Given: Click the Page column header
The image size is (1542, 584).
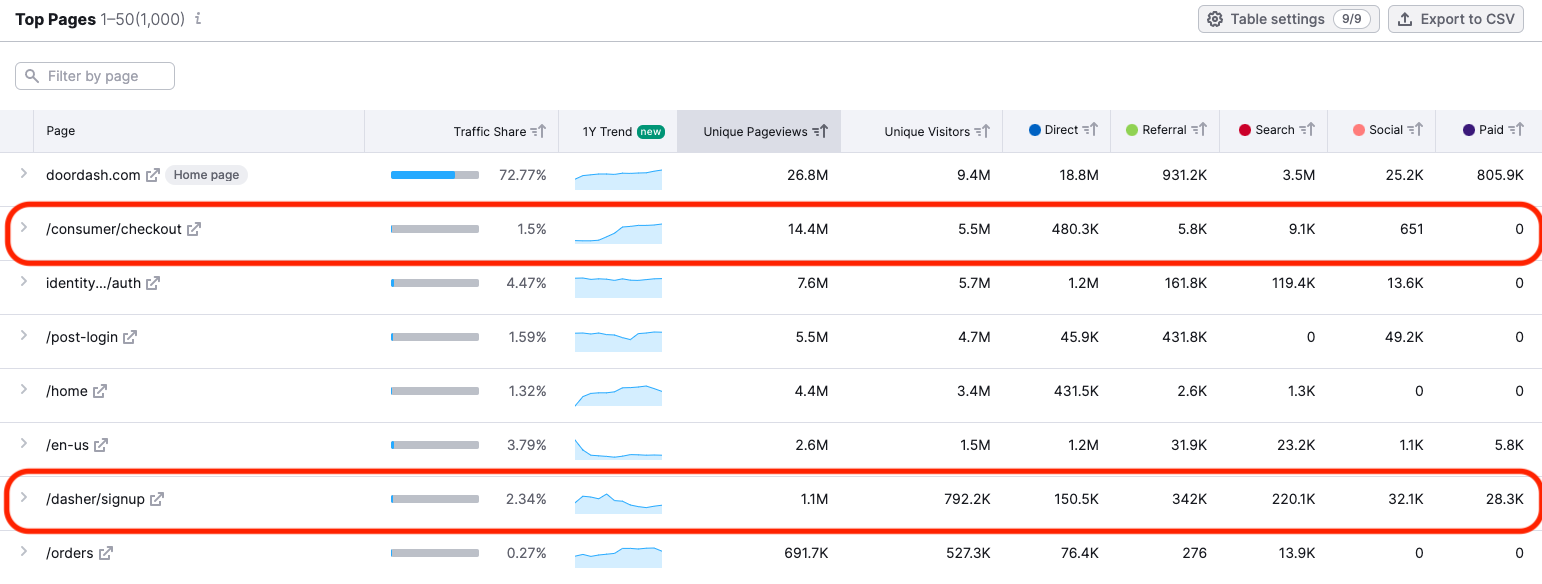Looking at the screenshot, I should [60, 131].
